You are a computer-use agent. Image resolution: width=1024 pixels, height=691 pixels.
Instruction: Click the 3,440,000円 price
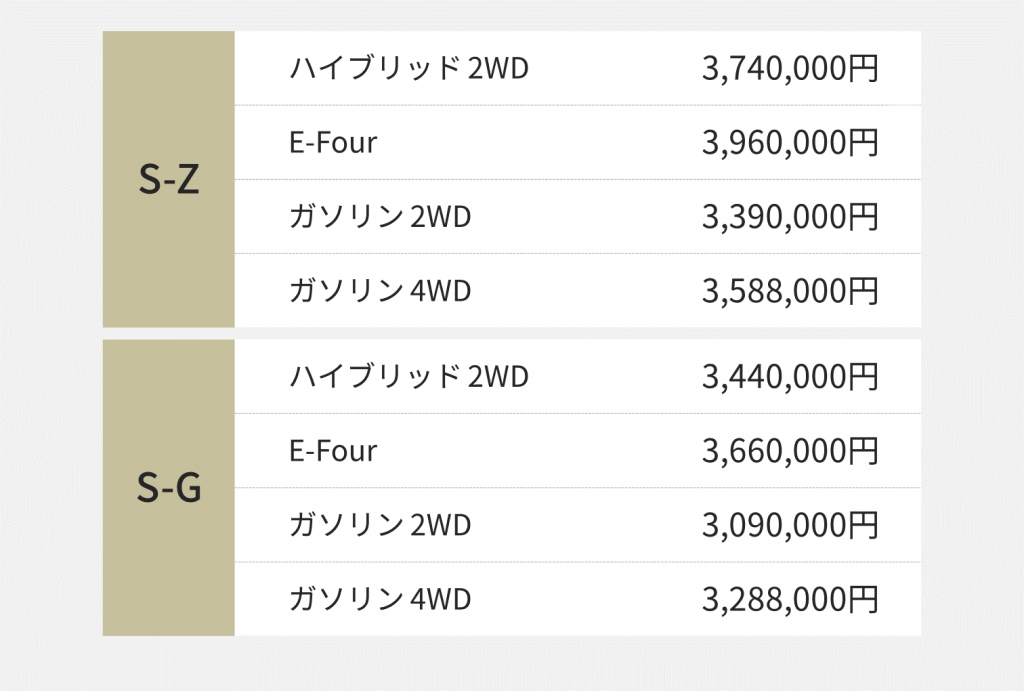789,376
